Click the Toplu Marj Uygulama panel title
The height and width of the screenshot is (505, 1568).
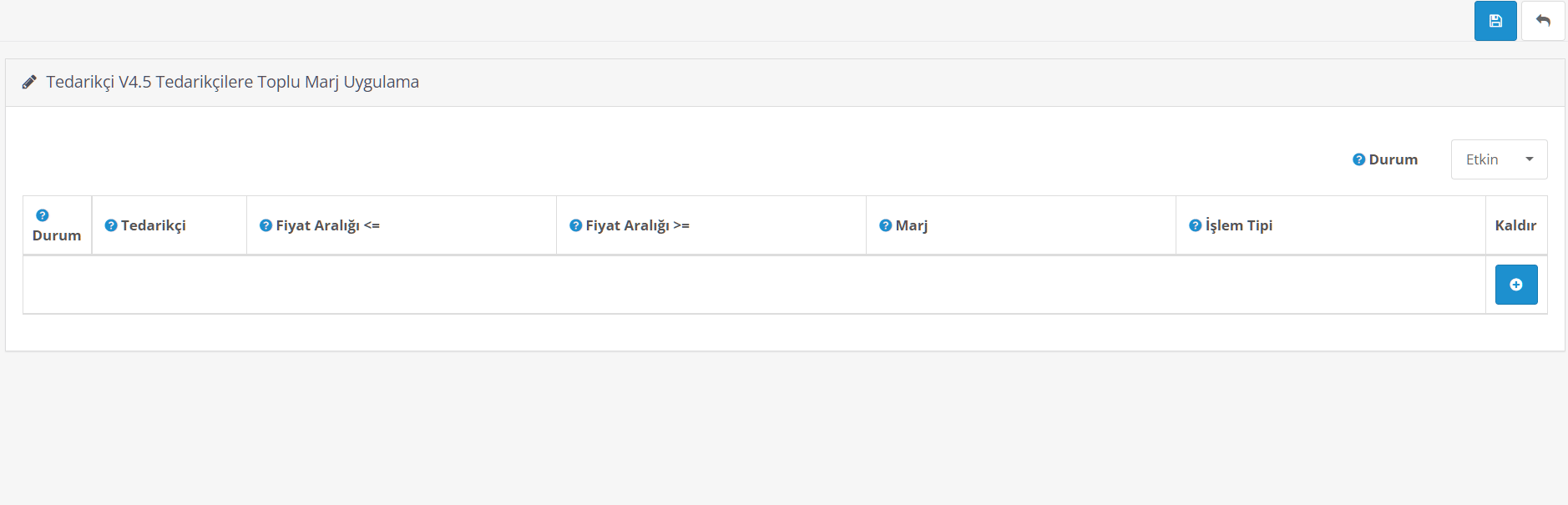tap(232, 82)
